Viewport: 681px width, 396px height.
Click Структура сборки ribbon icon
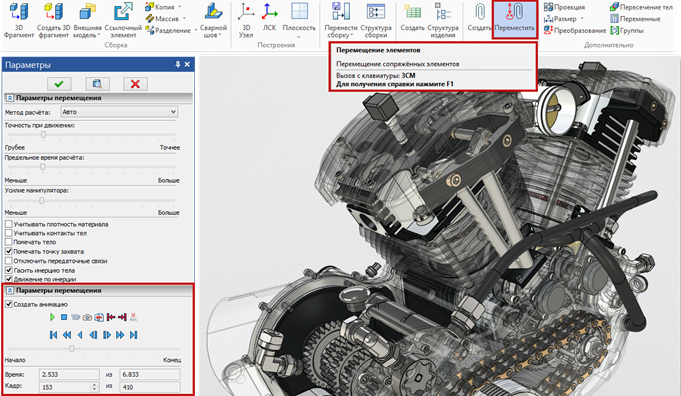tap(376, 20)
